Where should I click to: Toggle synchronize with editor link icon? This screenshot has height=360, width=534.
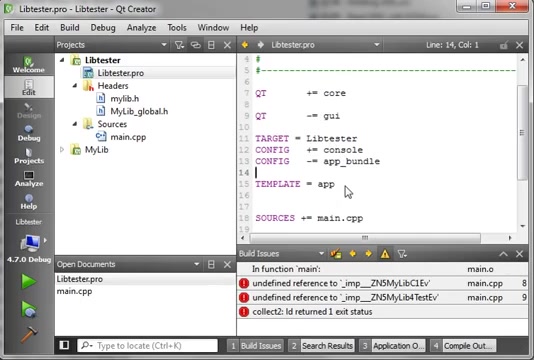195,45
